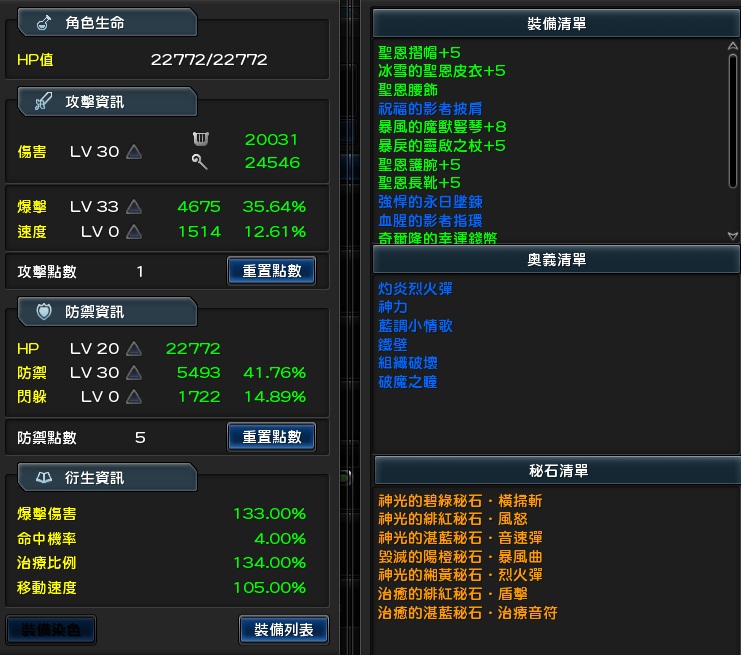741x655 pixels.
Task: Select 毀滅的陽橙秘石・暴風曲 in 秘石清單
Action: (460, 556)
